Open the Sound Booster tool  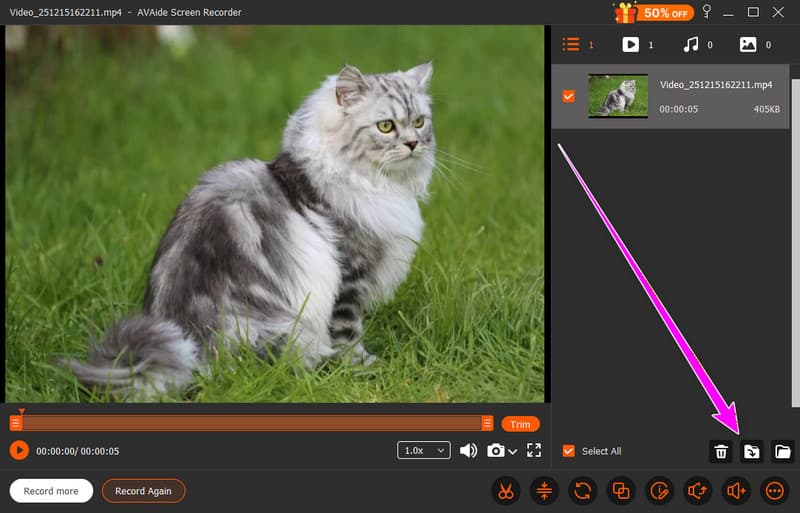click(736, 491)
